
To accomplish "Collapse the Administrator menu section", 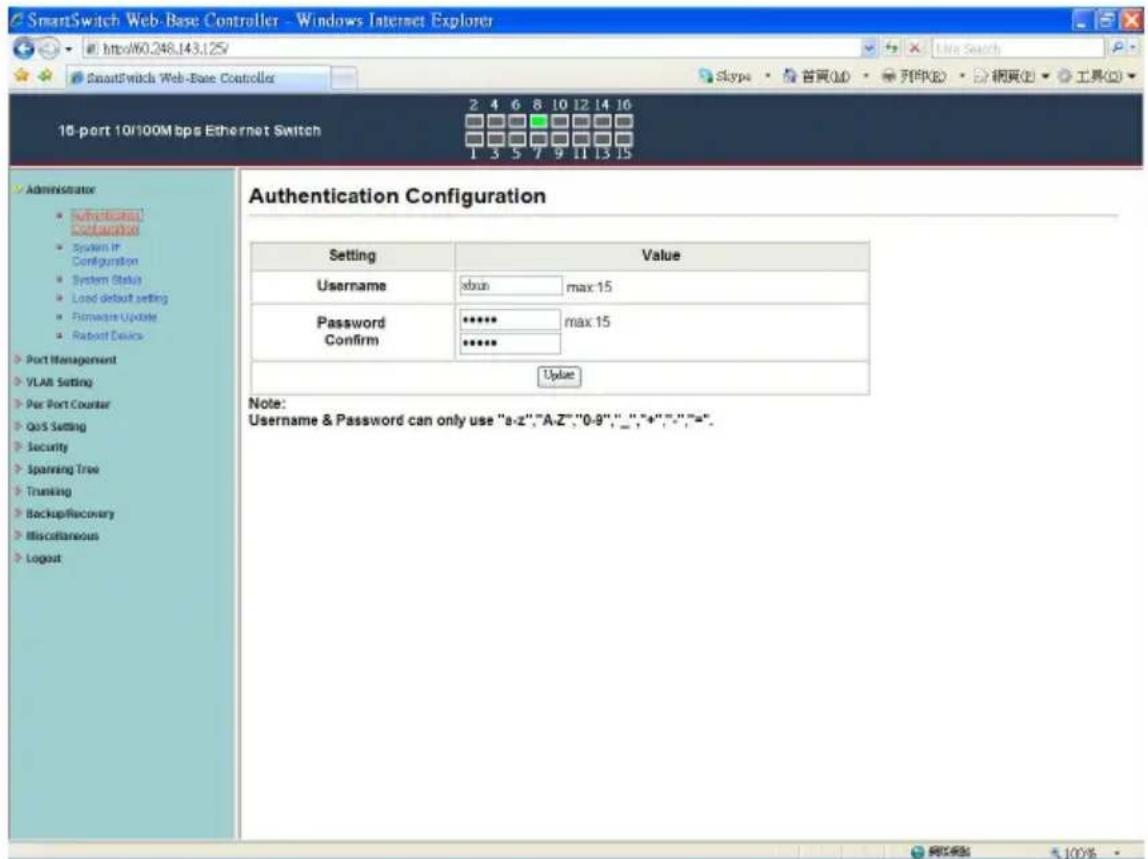I will click(x=60, y=190).
